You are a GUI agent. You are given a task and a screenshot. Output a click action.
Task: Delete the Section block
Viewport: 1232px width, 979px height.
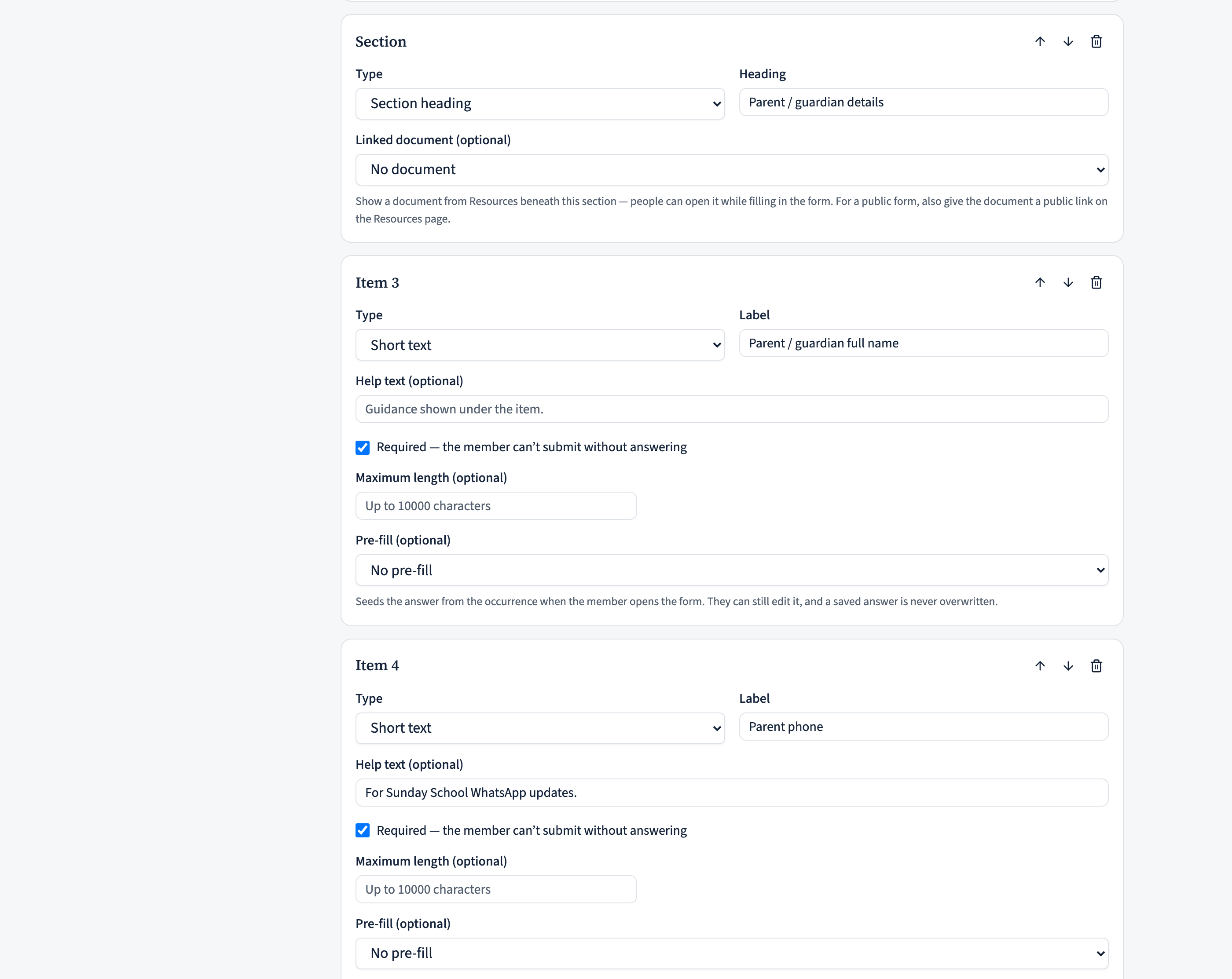pyautogui.click(x=1096, y=42)
